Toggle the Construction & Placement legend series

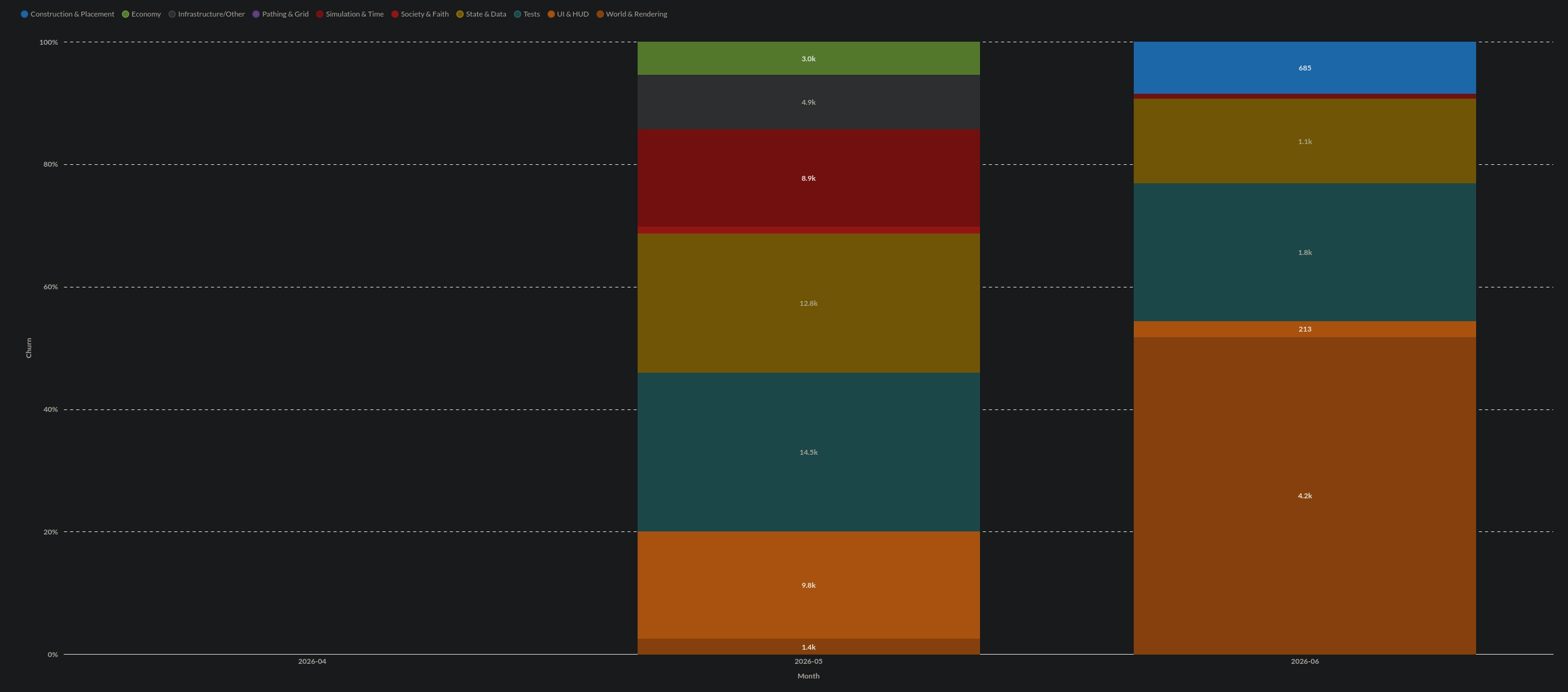[67, 14]
